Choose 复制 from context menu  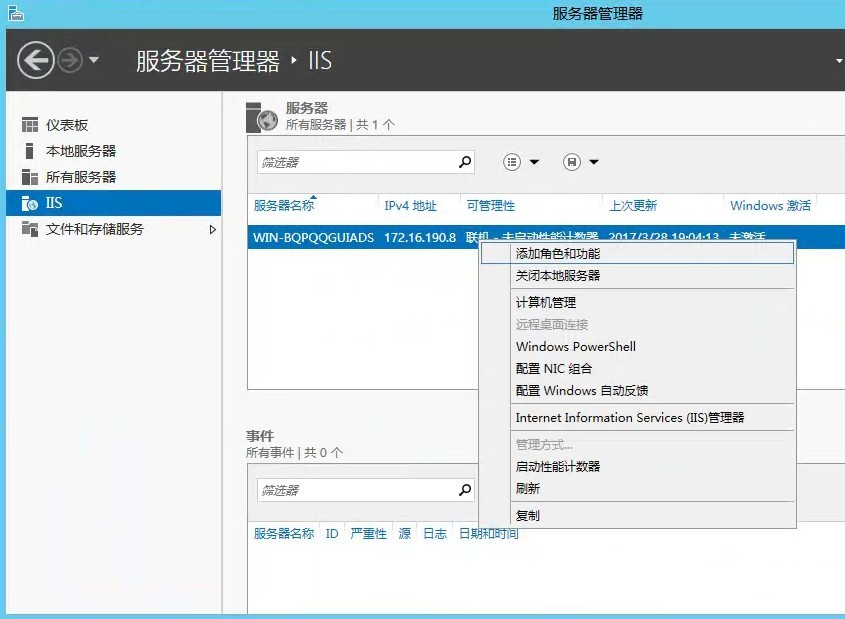click(x=638, y=516)
